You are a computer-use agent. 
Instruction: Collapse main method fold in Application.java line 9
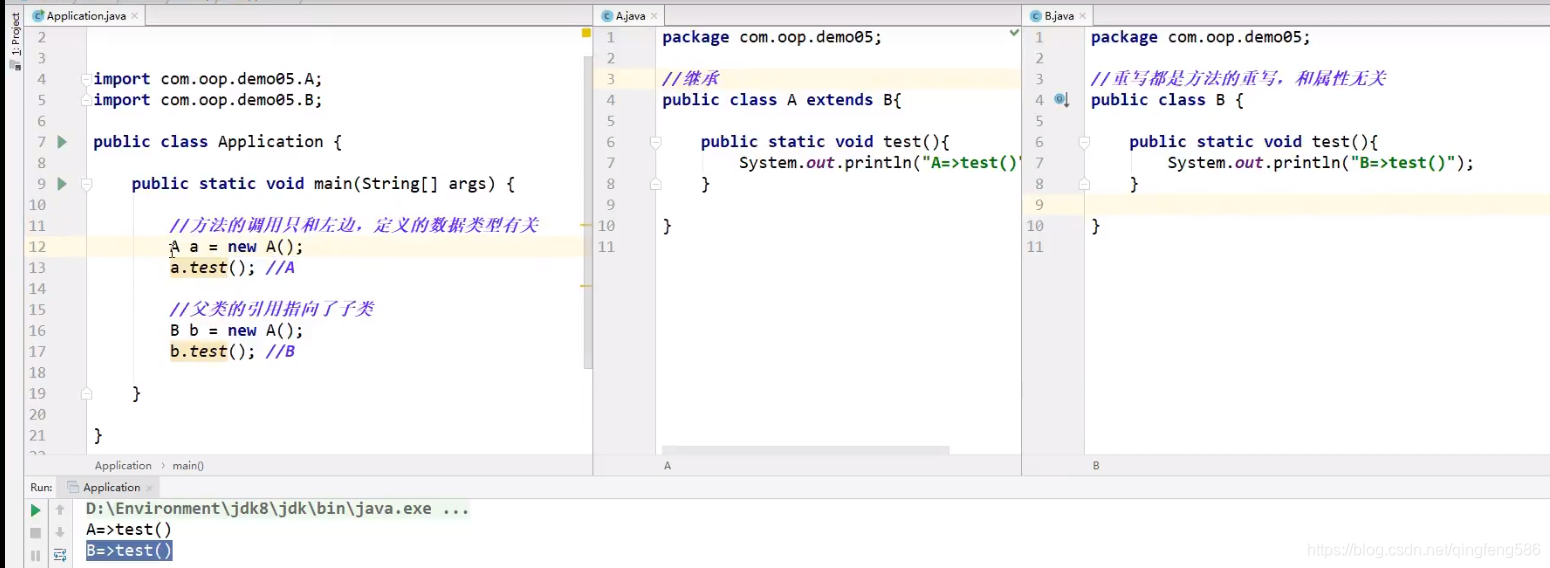pos(87,184)
